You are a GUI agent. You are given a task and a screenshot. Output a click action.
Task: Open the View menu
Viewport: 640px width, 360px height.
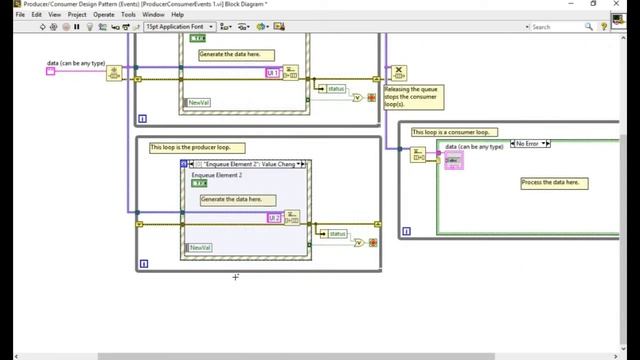point(54,15)
